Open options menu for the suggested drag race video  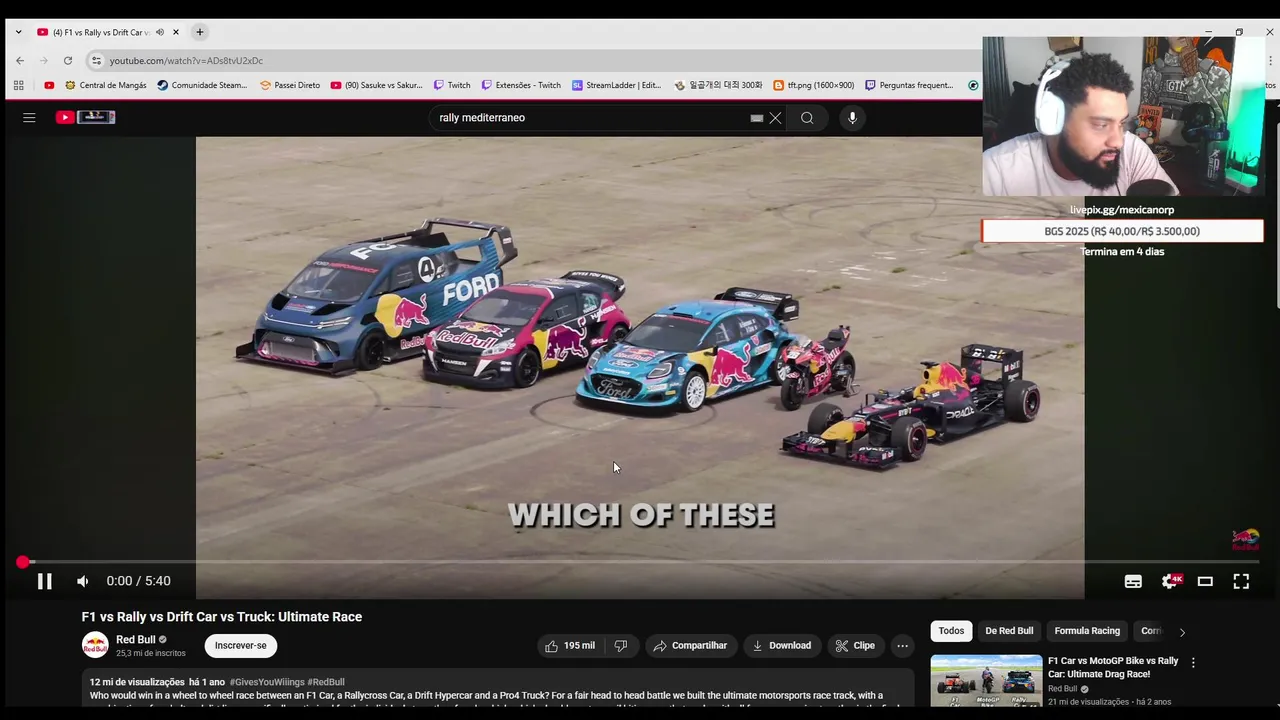coord(1193,662)
